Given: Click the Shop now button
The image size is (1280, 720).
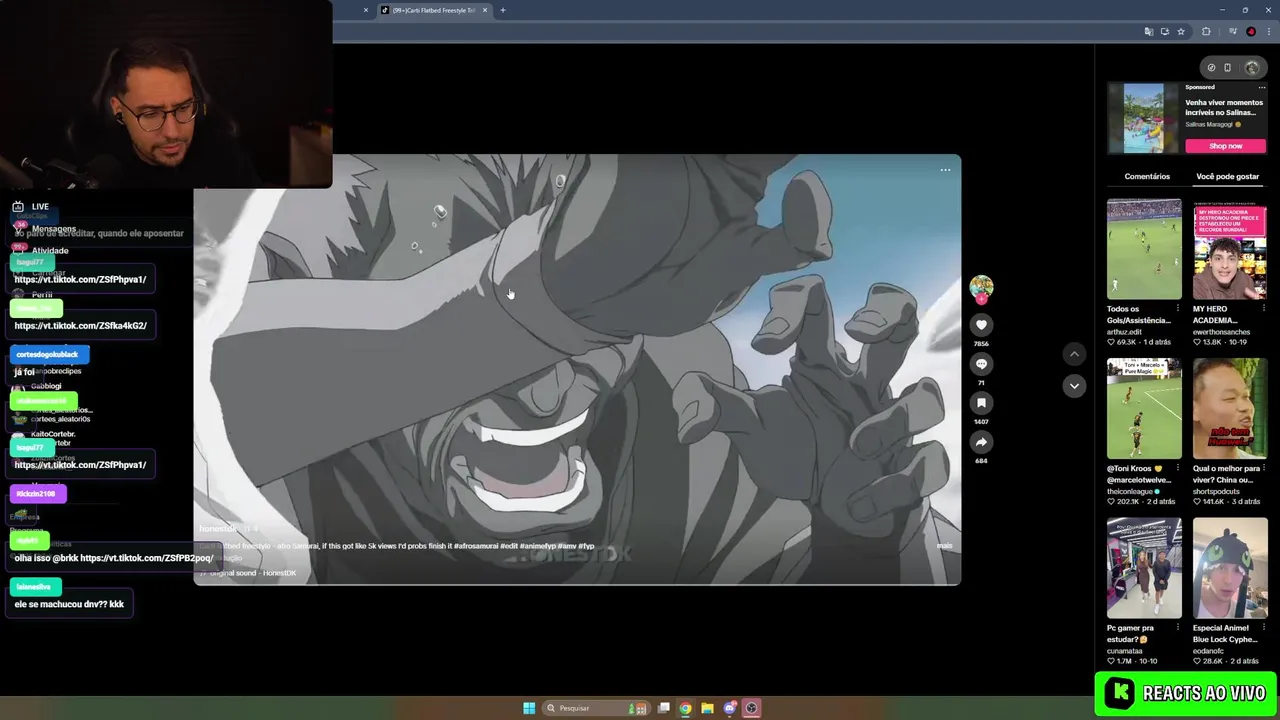Looking at the screenshot, I should pos(1226,146).
